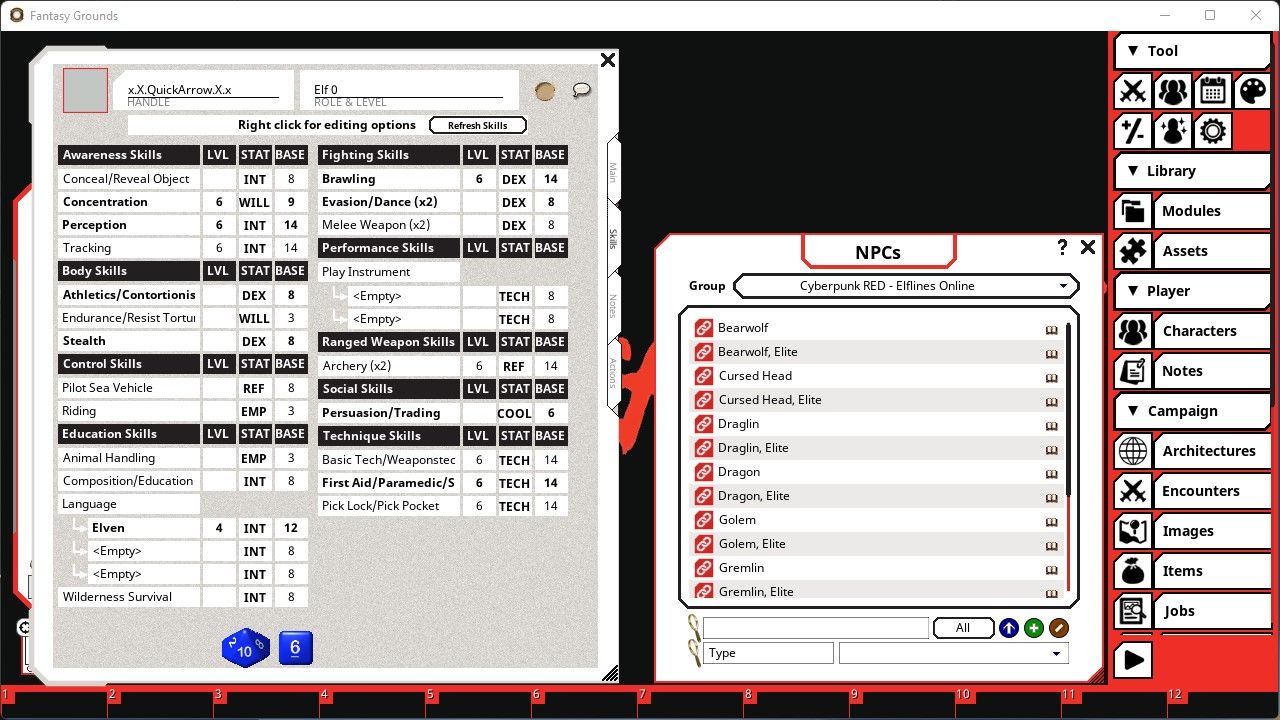Click the blue d10 percentile die
Viewport: 1280px width, 720px height.
click(x=245, y=648)
